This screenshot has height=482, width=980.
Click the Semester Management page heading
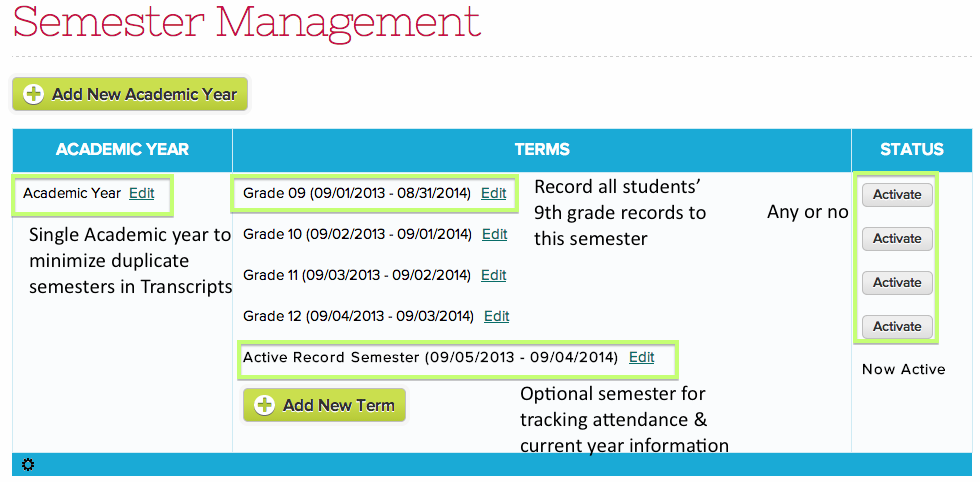[x=246, y=20]
